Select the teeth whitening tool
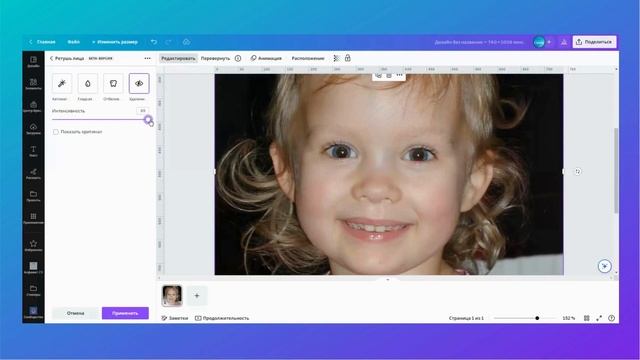Screen dimensions: 640x360 (113, 83)
